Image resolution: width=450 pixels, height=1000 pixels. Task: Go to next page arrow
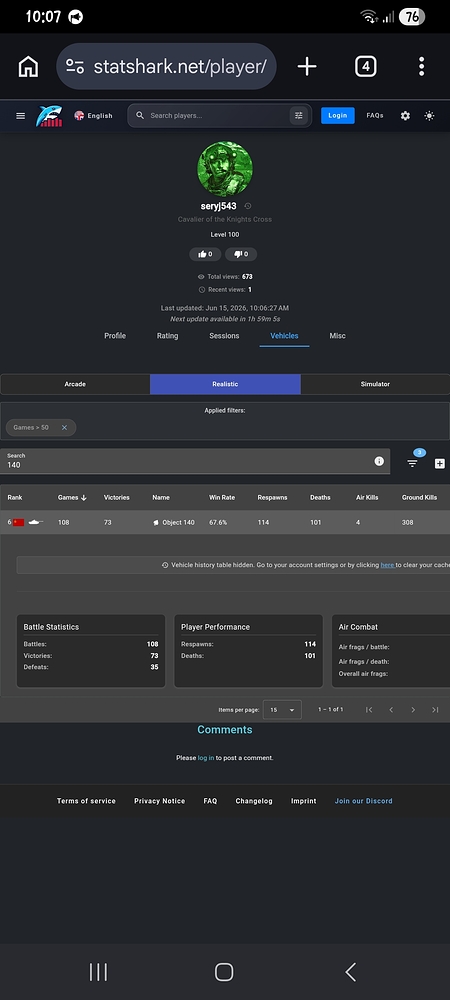pos(413,710)
